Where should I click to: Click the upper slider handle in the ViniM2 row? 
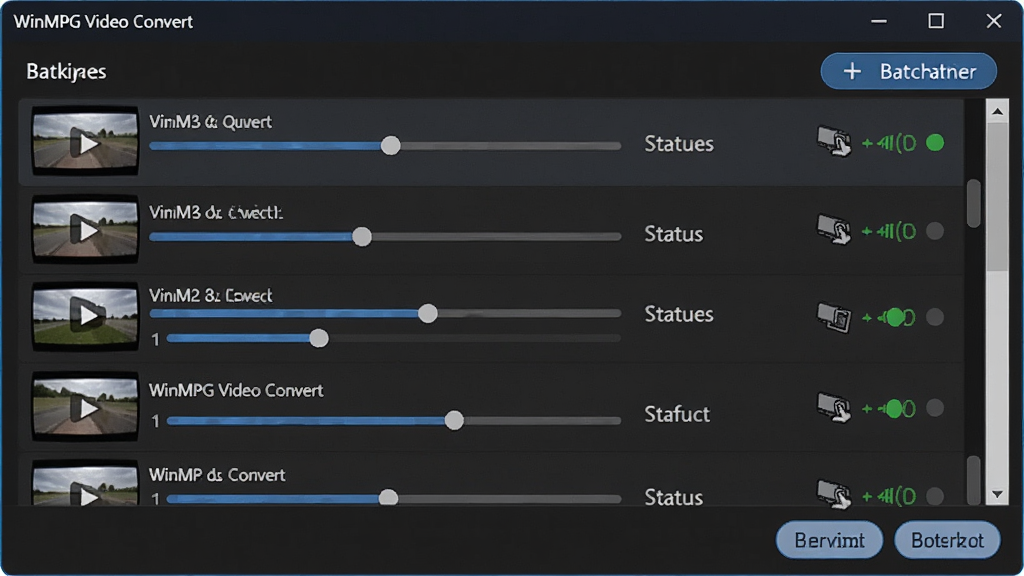[x=428, y=313]
